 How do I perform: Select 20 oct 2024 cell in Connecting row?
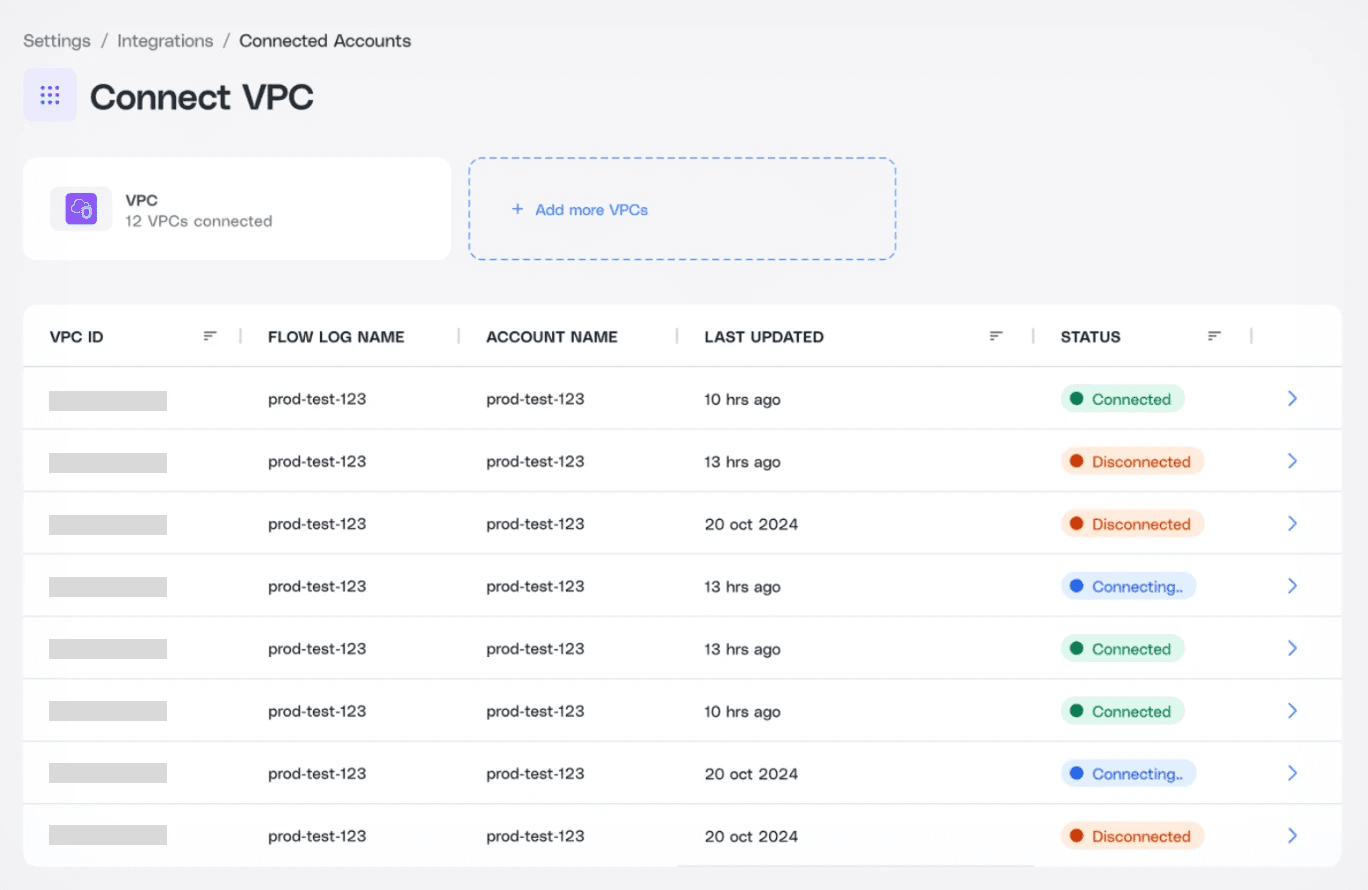coord(751,774)
